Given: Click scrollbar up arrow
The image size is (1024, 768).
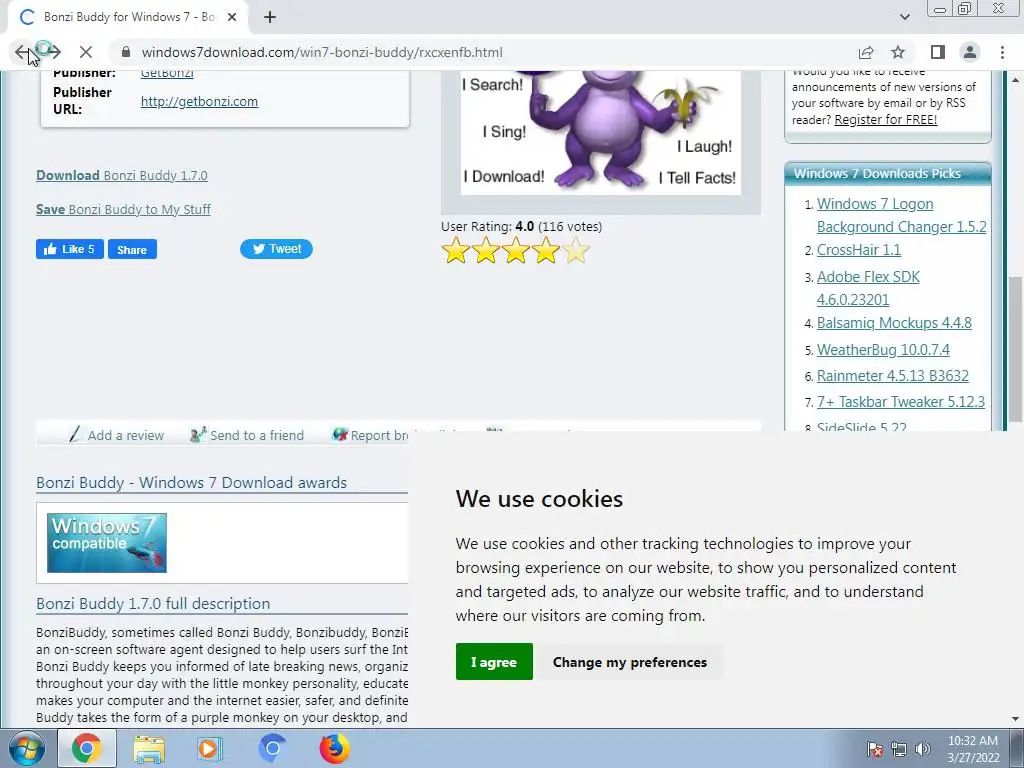Looking at the screenshot, I should coord(1016,80).
